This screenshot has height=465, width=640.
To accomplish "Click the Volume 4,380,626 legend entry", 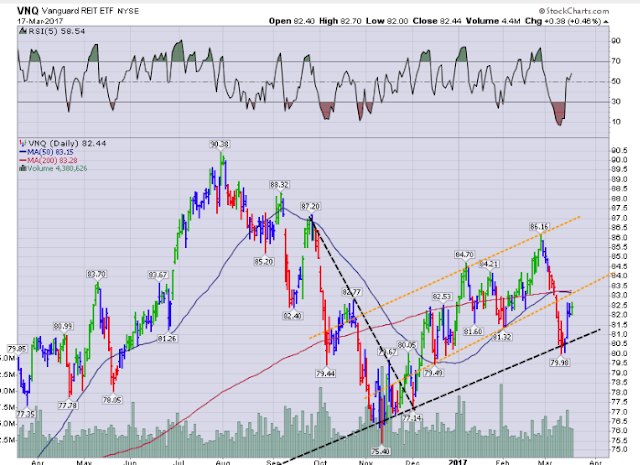I will coord(57,168).
